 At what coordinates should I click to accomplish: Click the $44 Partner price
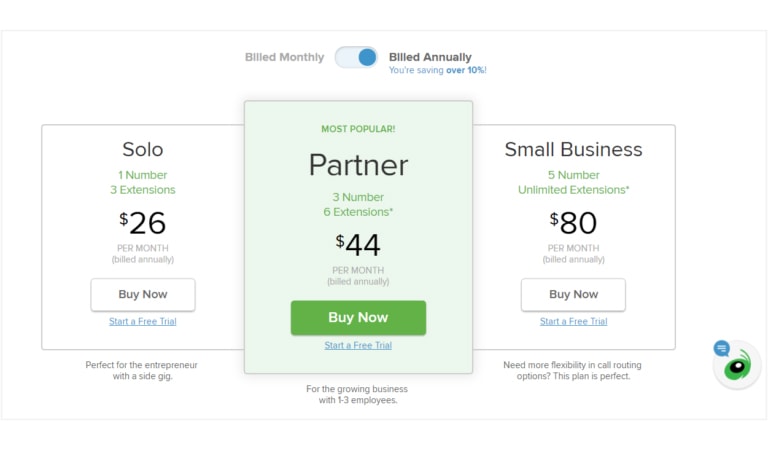click(358, 244)
